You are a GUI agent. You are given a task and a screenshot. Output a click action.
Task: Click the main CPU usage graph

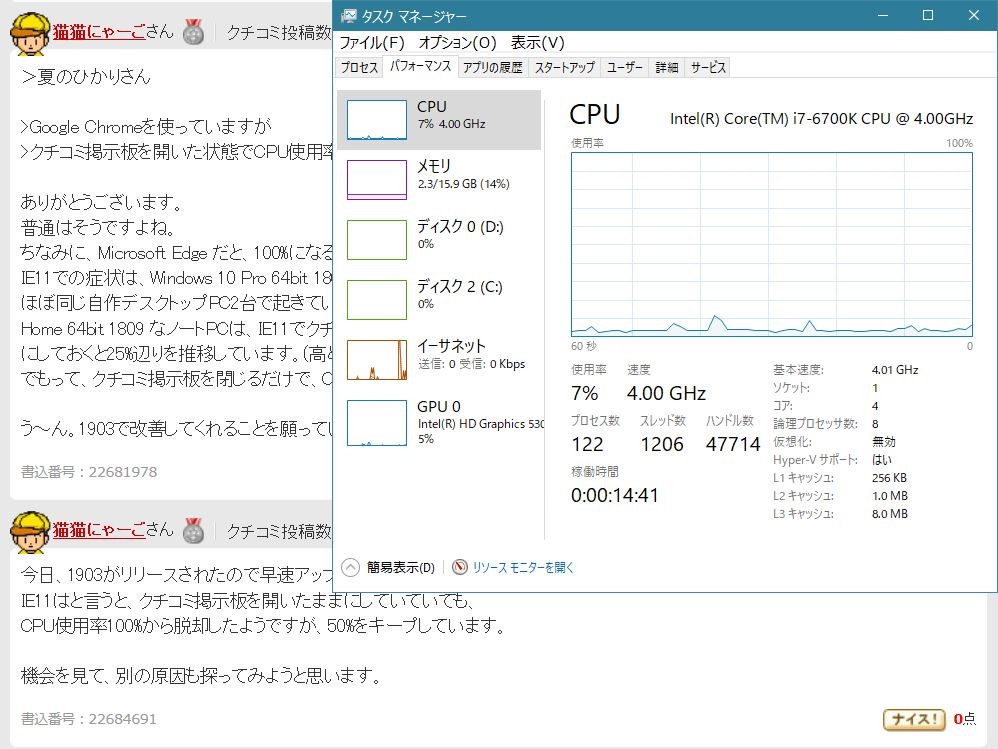(x=771, y=244)
